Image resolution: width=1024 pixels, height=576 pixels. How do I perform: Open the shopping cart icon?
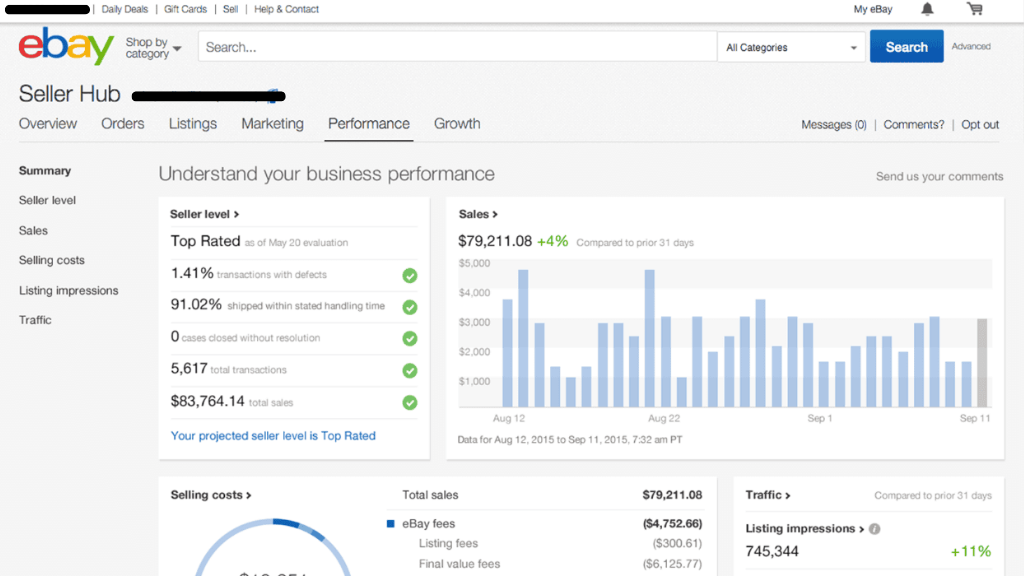(975, 9)
